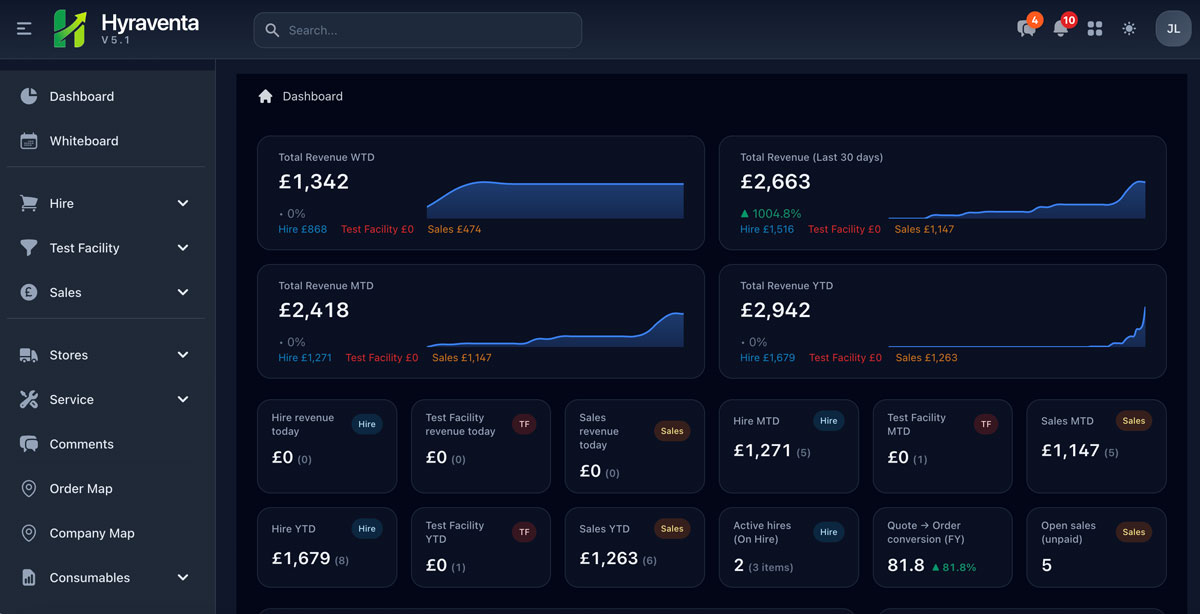Click the TF badge on Test Facility MTD
This screenshot has height=614, width=1200.
point(986,424)
